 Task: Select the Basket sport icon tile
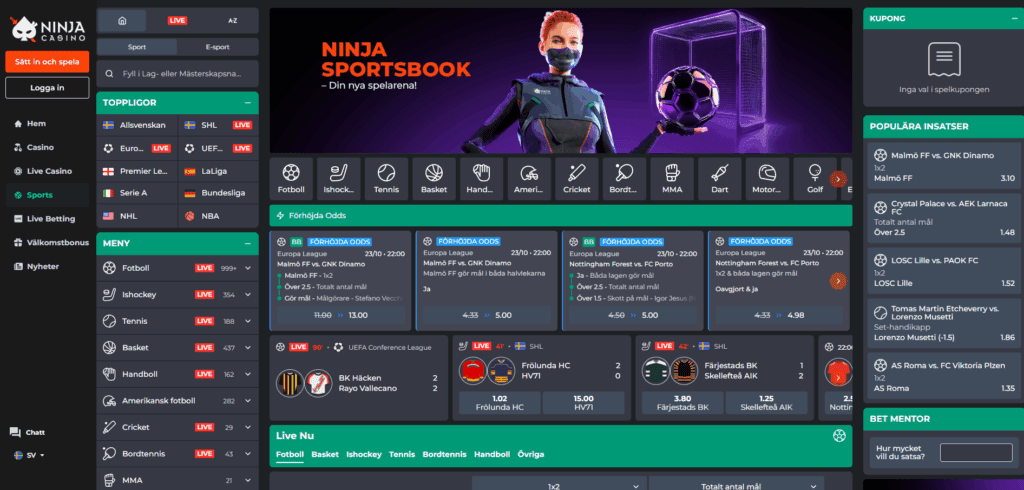click(x=434, y=178)
